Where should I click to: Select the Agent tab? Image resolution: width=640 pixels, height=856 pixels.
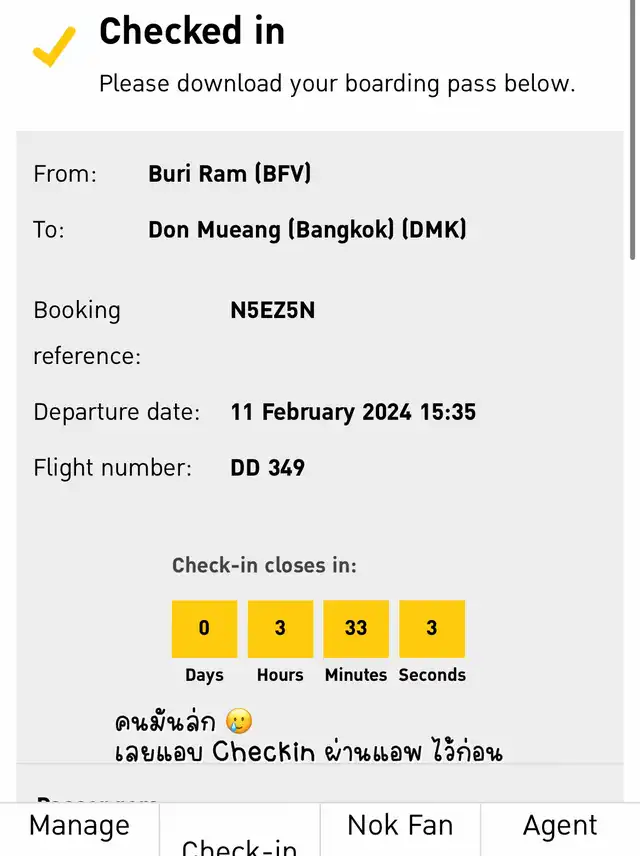(x=560, y=826)
